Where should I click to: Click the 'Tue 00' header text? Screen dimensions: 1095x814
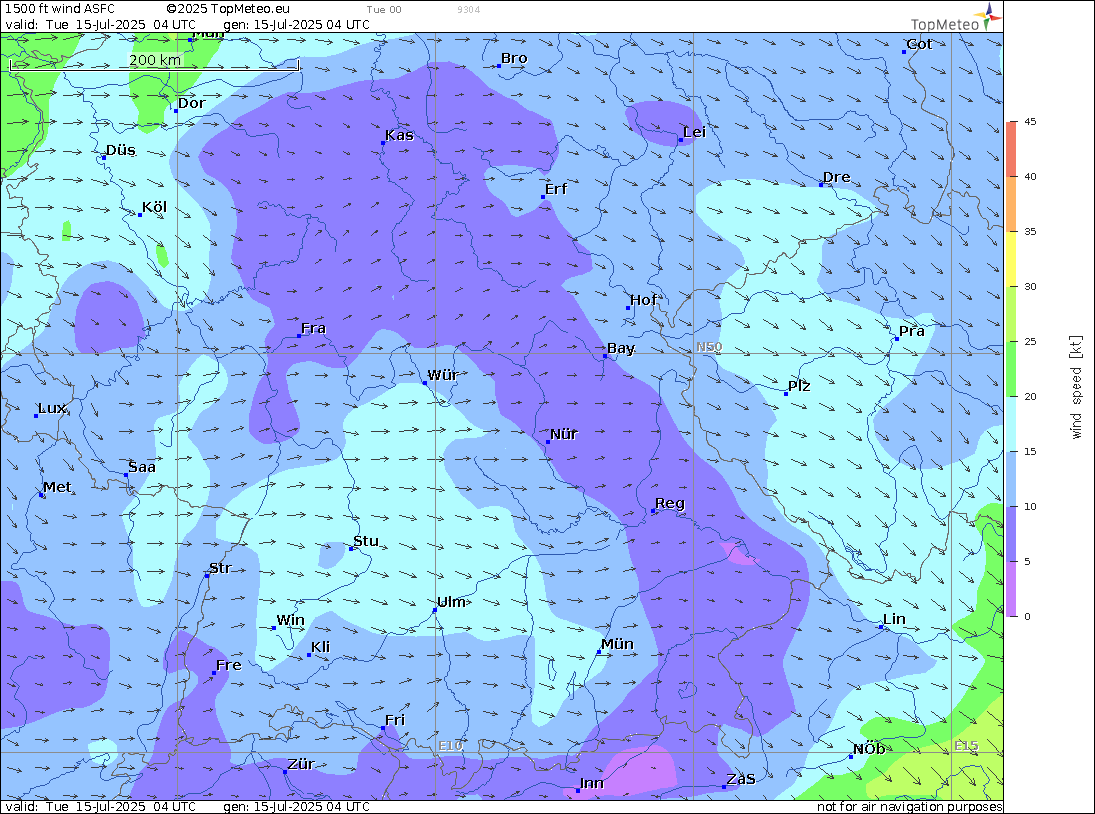(384, 10)
